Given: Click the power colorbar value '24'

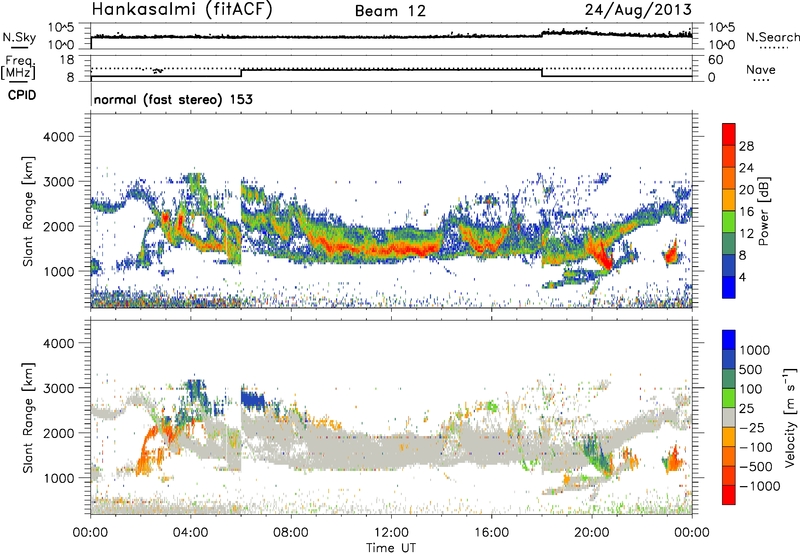Looking at the screenshot, I should point(746,168).
